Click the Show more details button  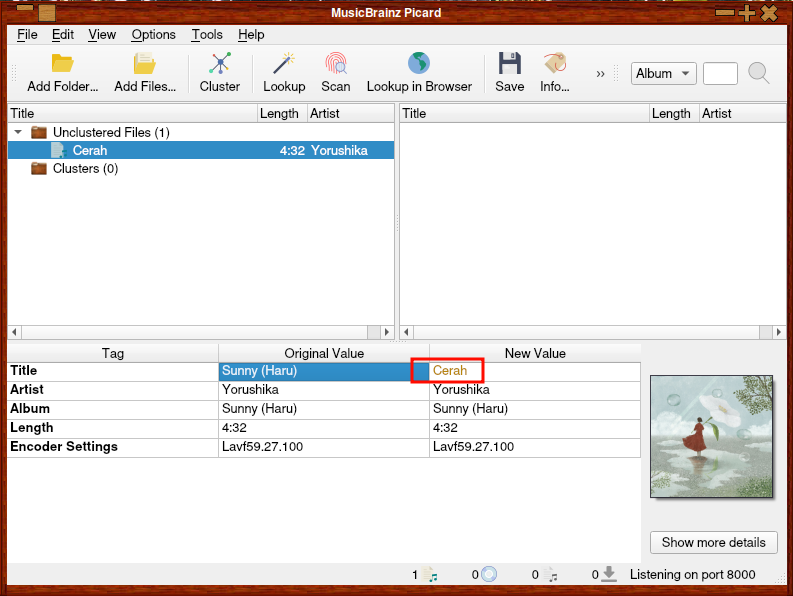point(713,542)
